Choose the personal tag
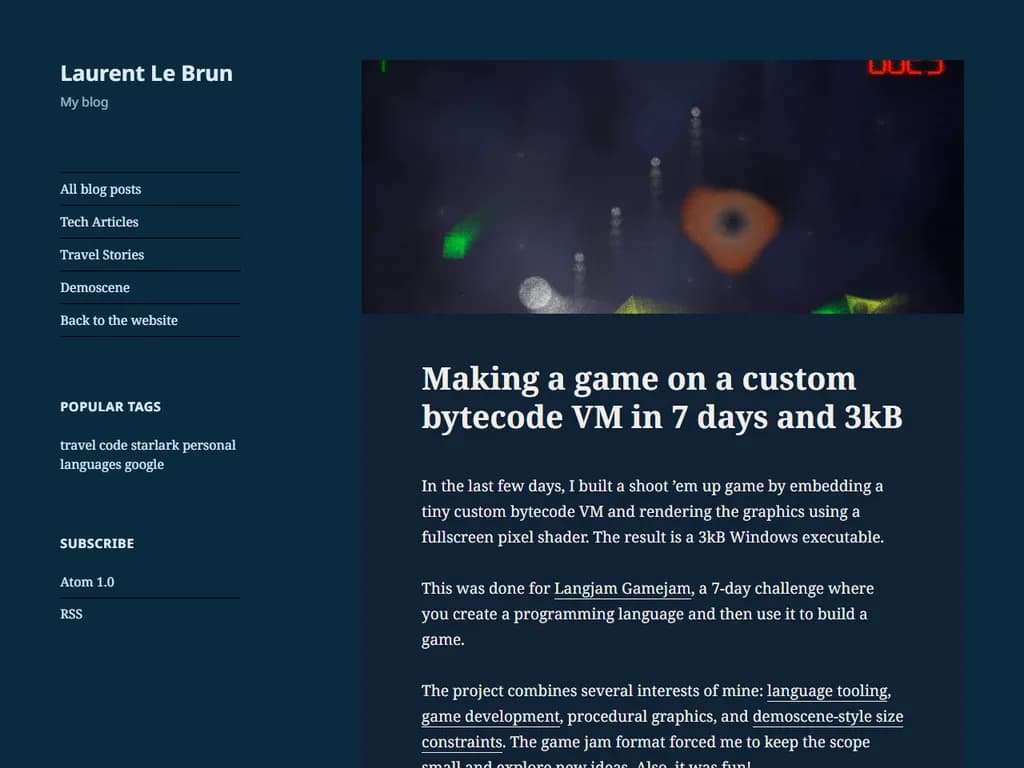 pos(209,445)
